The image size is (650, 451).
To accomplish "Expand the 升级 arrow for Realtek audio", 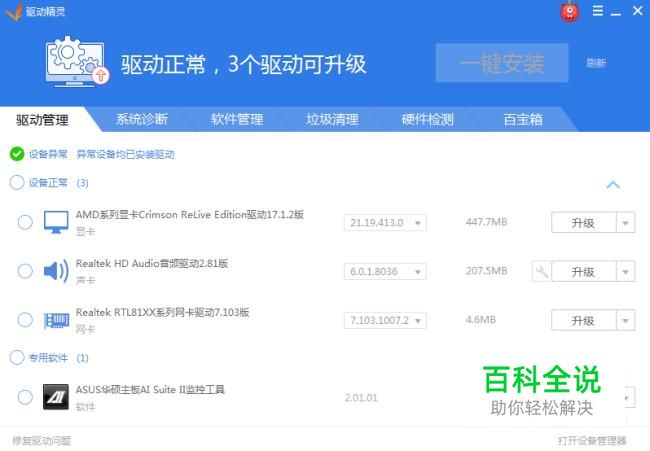I will click(625, 272).
